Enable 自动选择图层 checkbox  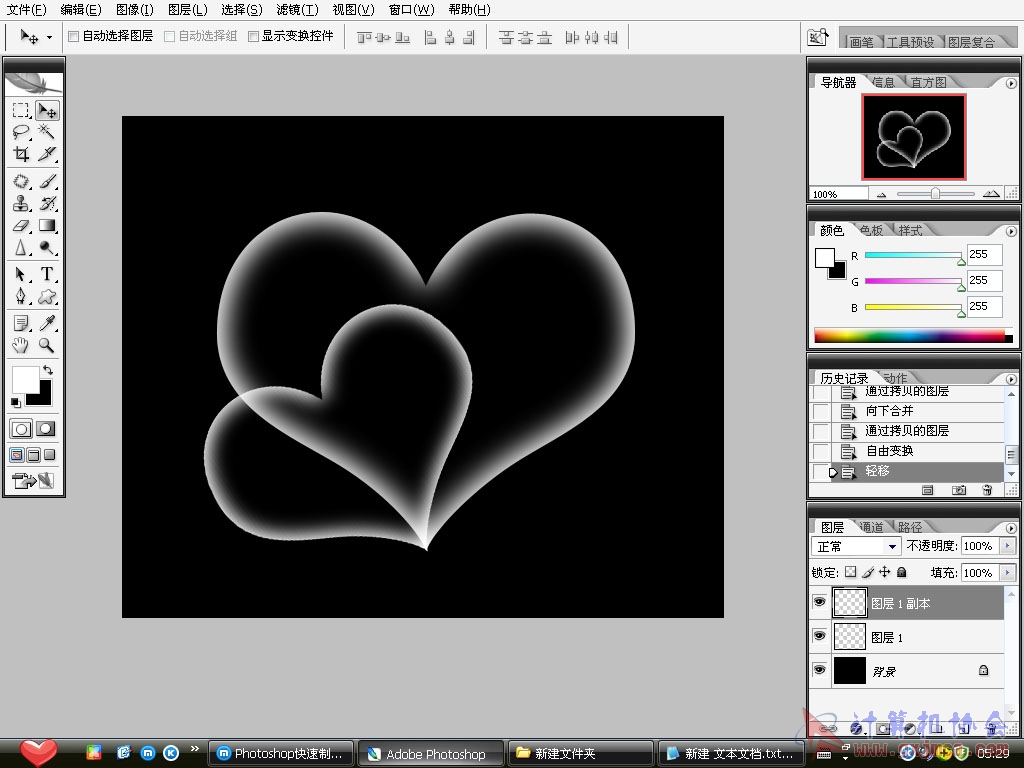tap(74, 37)
